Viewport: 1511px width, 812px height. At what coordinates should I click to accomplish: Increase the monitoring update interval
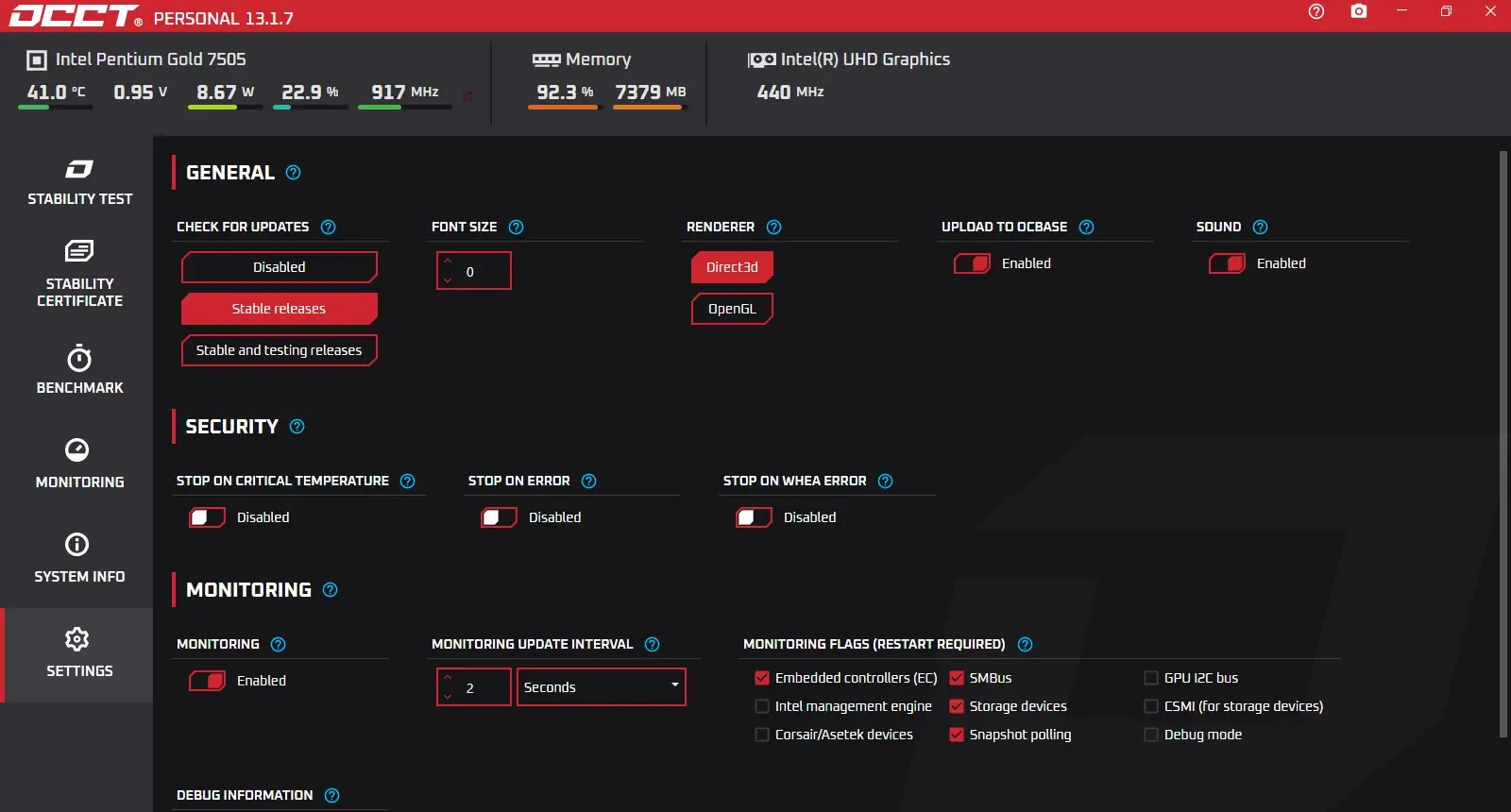[448, 678]
